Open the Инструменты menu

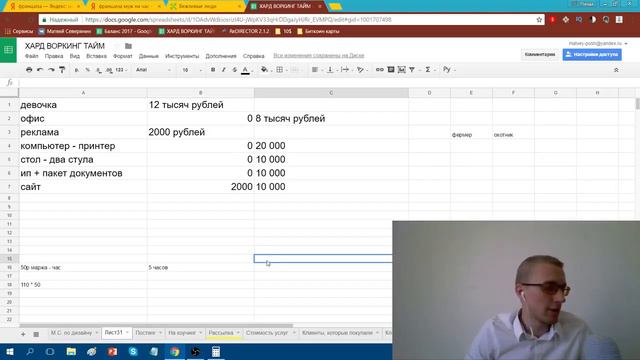(x=182, y=56)
